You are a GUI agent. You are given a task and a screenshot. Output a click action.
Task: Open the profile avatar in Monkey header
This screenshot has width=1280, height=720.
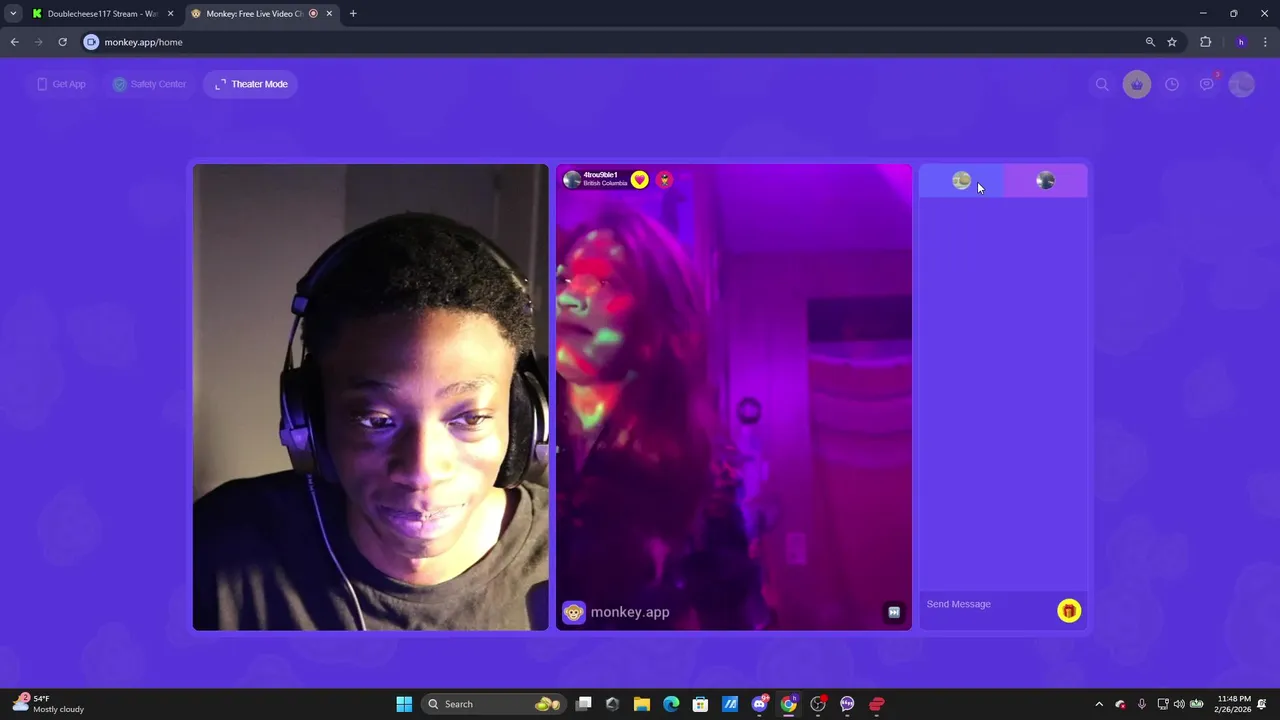[1241, 85]
